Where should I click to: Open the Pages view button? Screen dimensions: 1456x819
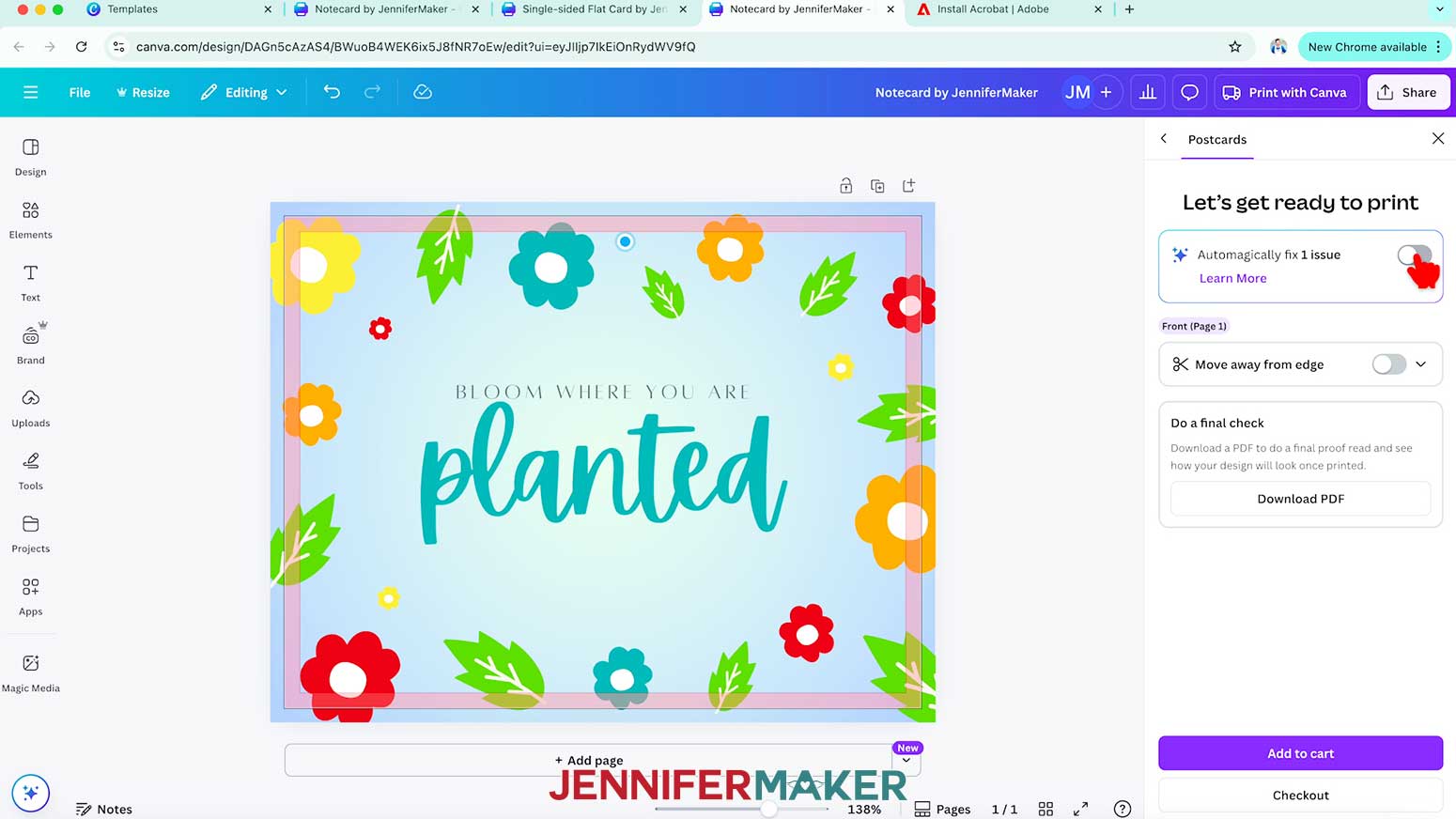click(x=942, y=809)
